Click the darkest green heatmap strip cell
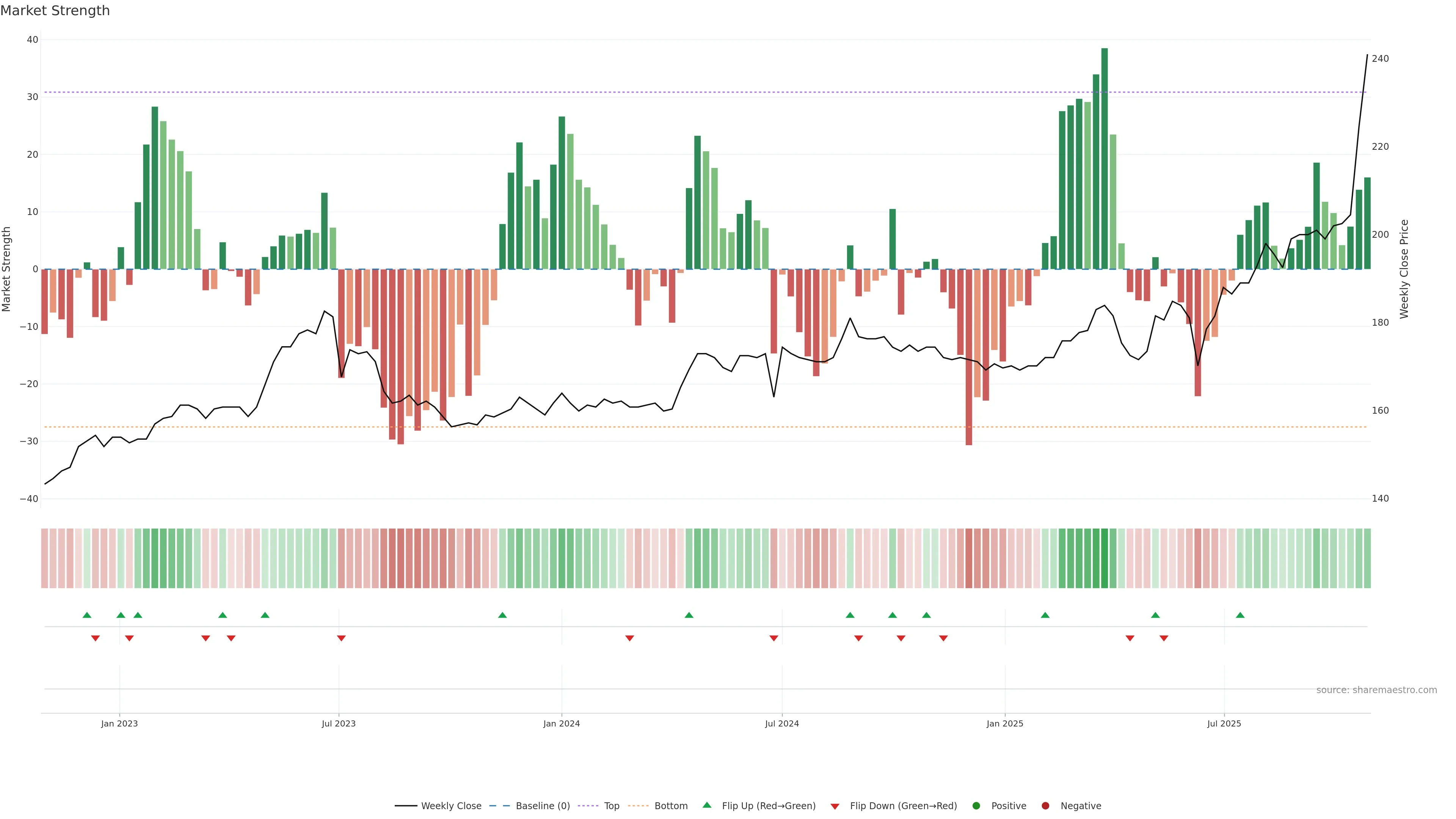 [1105, 559]
